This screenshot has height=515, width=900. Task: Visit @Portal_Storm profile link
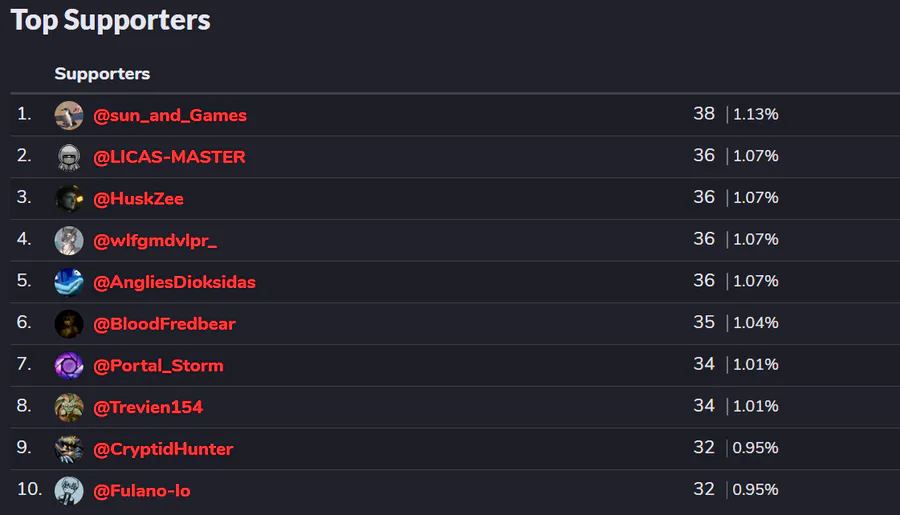tap(158, 366)
